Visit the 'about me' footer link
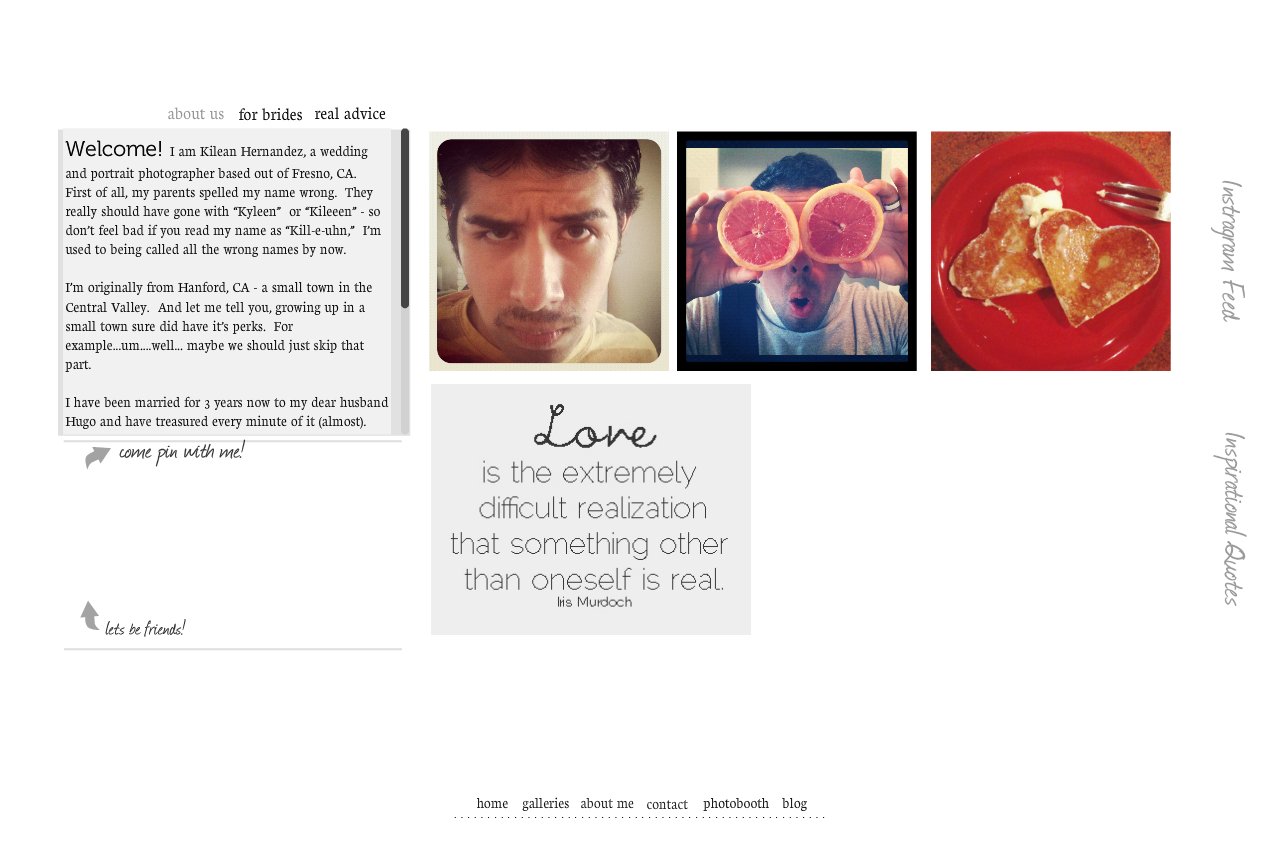The height and width of the screenshot is (865, 1280). coord(607,803)
